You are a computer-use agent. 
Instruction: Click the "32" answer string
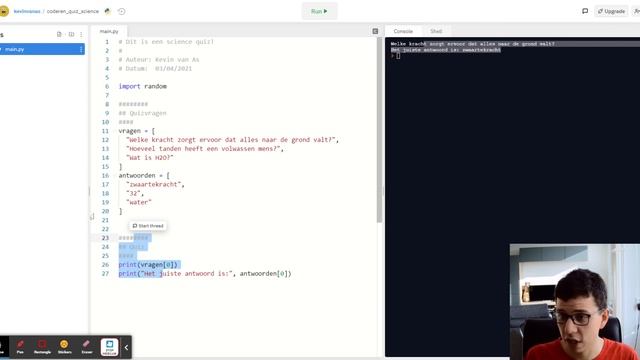[x=133, y=193]
